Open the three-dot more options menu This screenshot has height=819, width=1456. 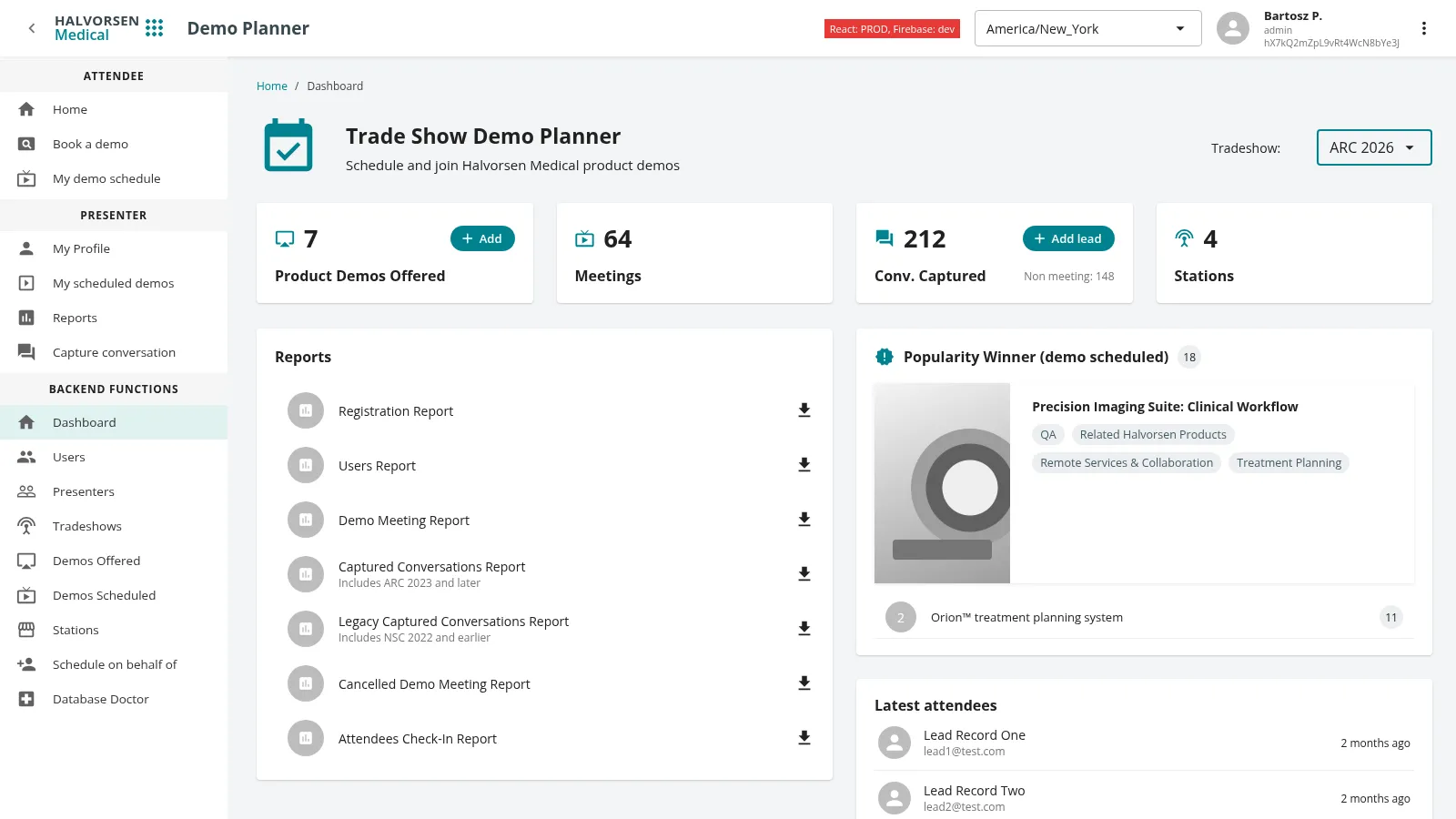click(x=1424, y=28)
